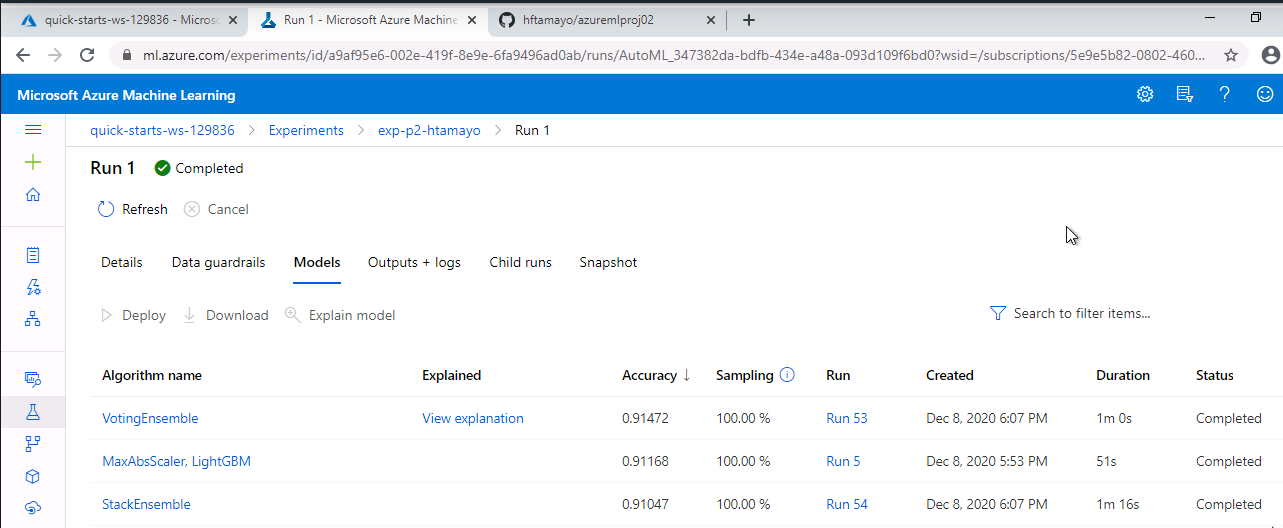Open Run 5 link
The height and width of the screenshot is (528, 1283).
(843, 461)
